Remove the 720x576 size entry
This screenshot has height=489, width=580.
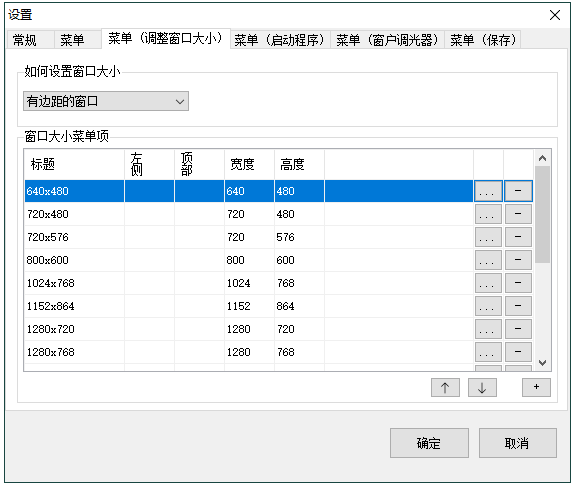coord(518,237)
